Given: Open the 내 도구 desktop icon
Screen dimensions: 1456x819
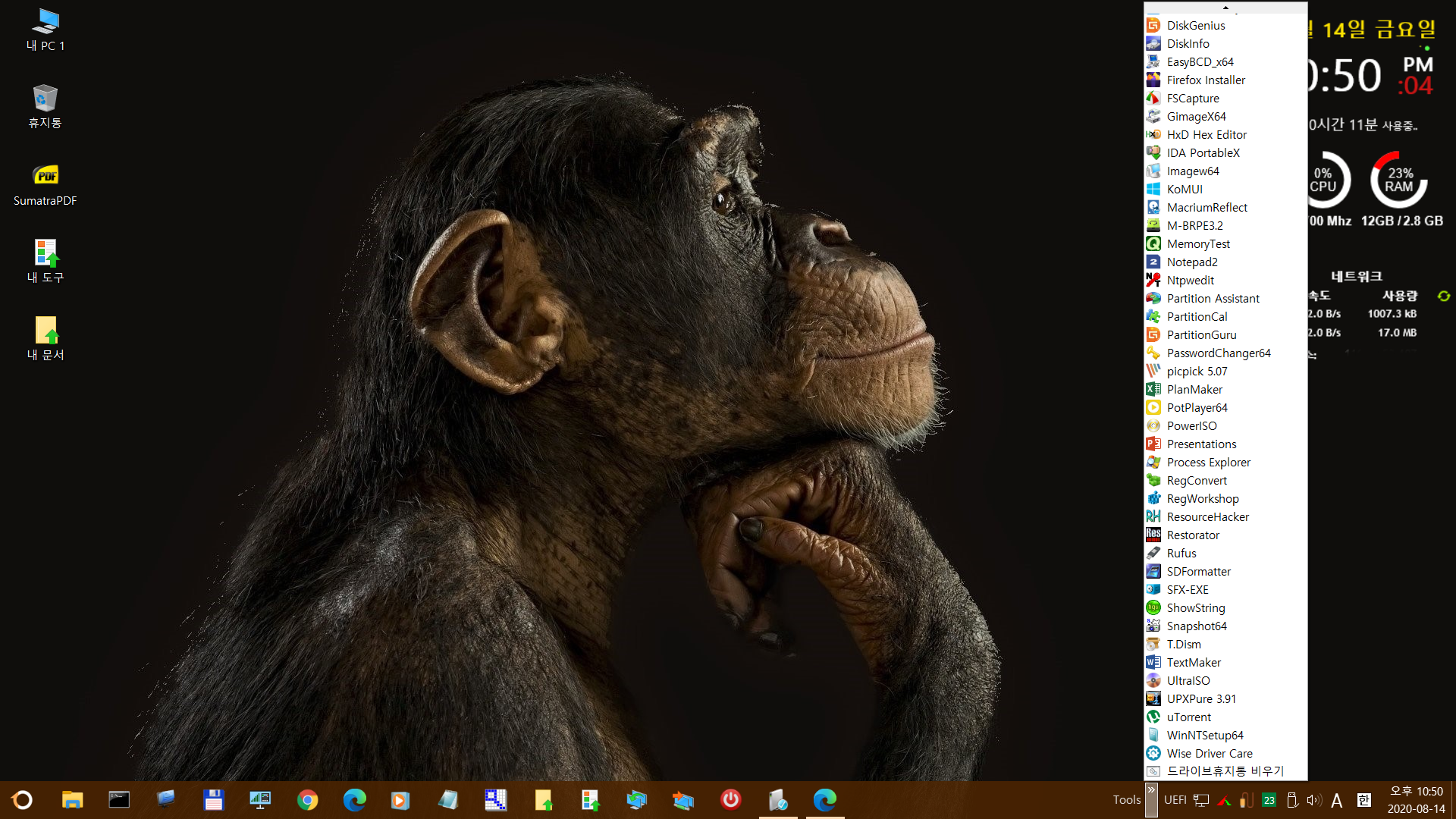Looking at the screenshot, I should [45, 262].
